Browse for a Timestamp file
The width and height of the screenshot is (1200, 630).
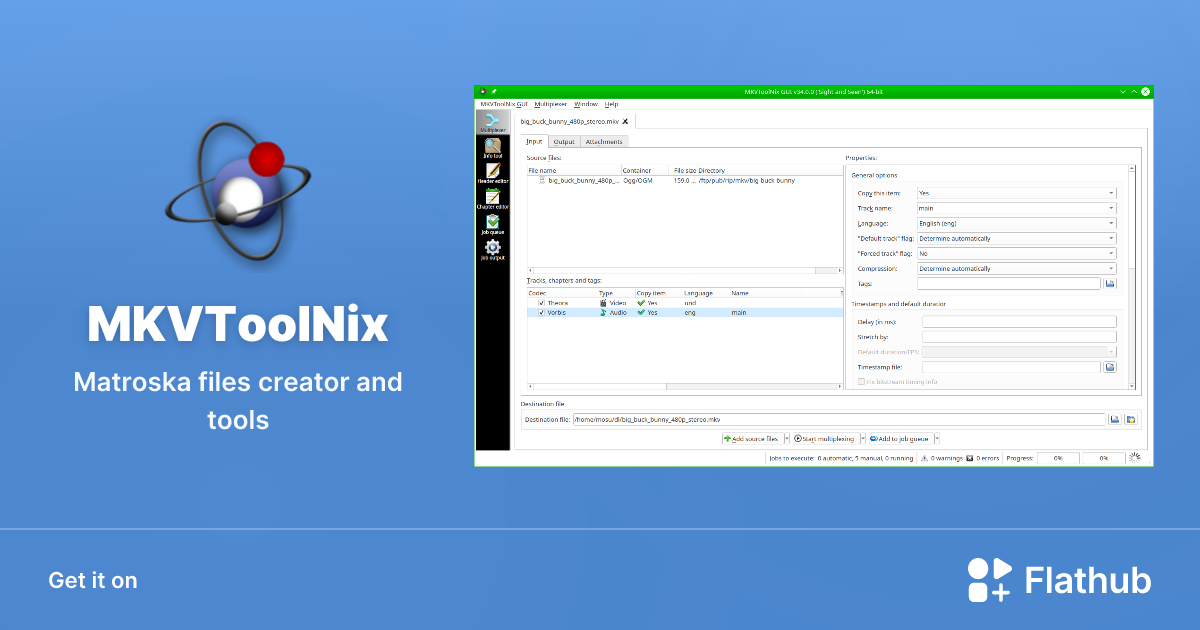tap(1108, 367)
